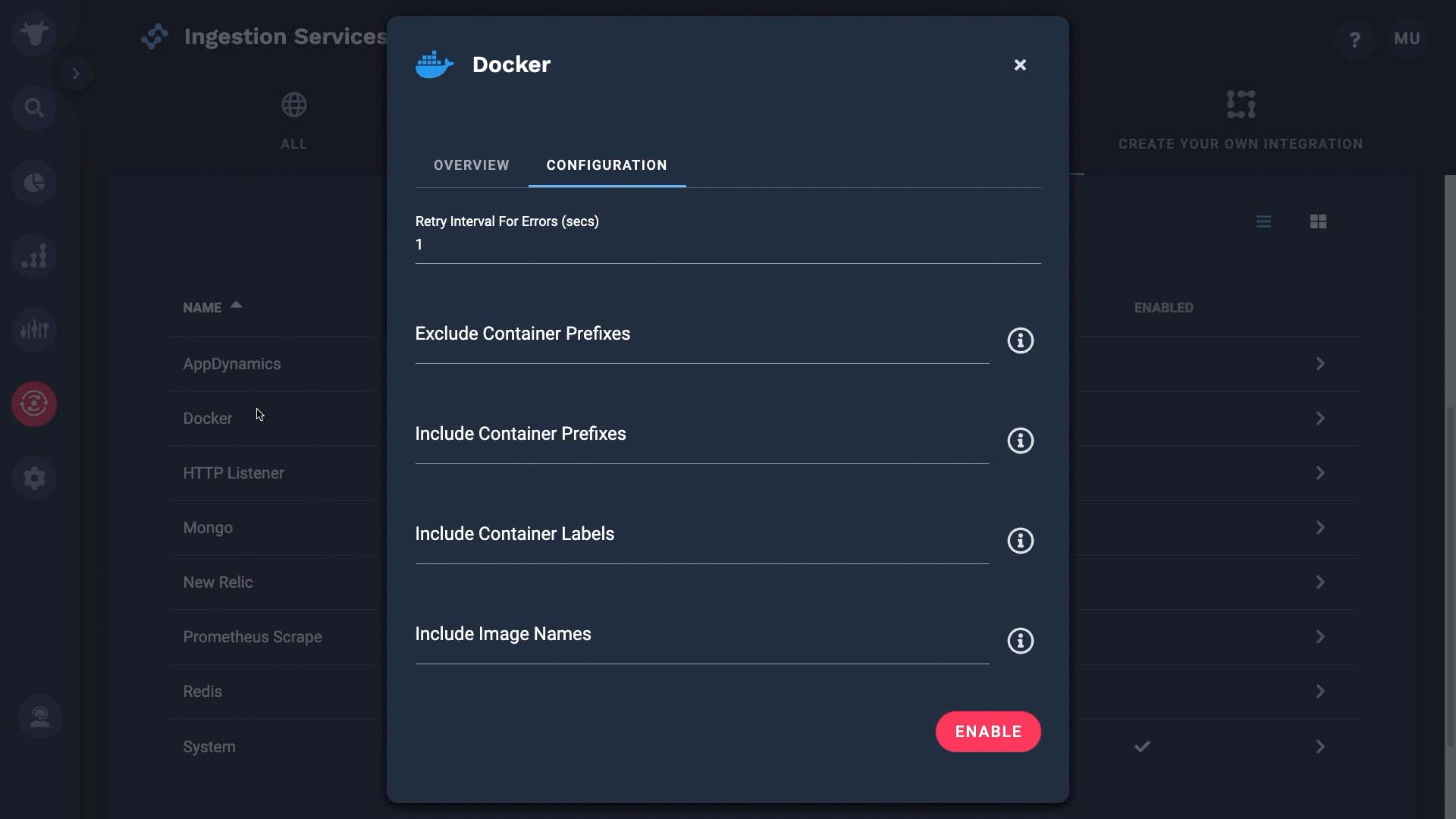Expand HTTP Listener row chevron
The height and width of the screenshot is (819, 1456).
pyautogui.click(x=1320, y=473)
